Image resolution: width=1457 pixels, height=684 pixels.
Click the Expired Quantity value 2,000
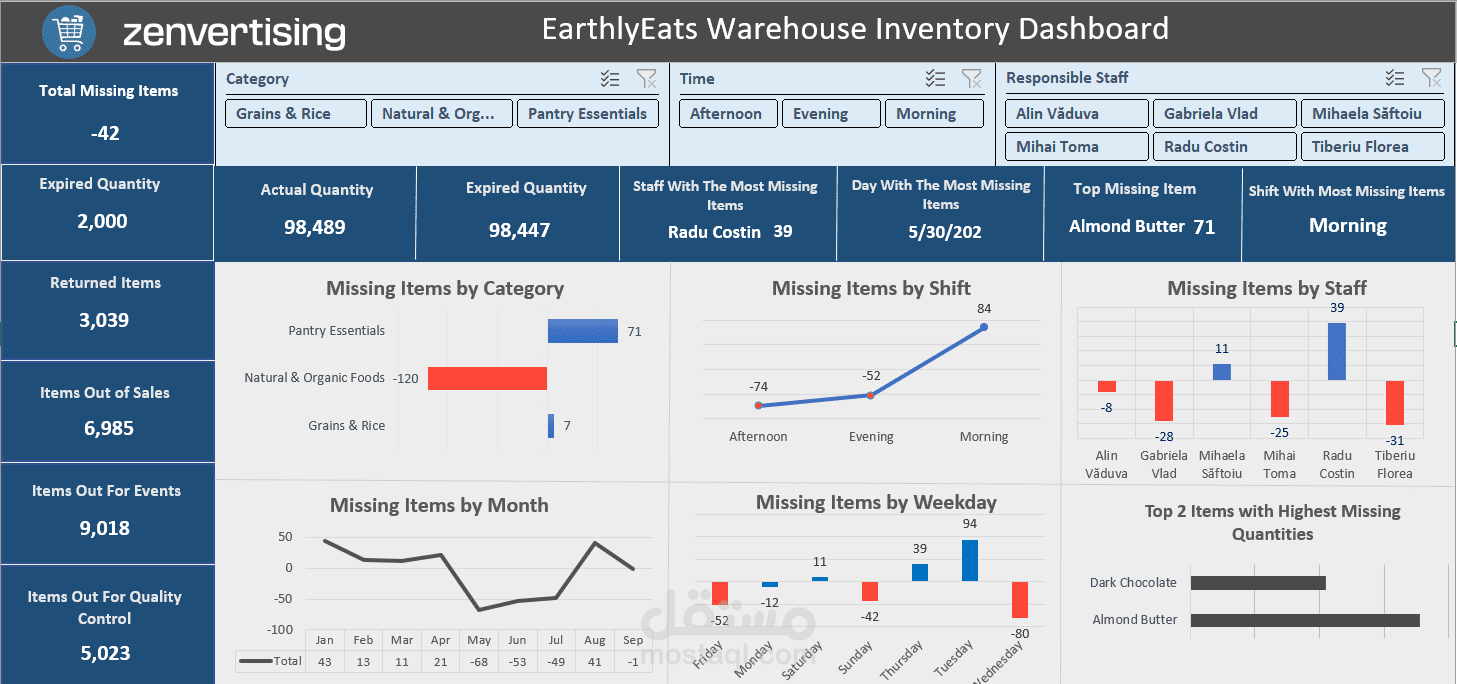102,222
